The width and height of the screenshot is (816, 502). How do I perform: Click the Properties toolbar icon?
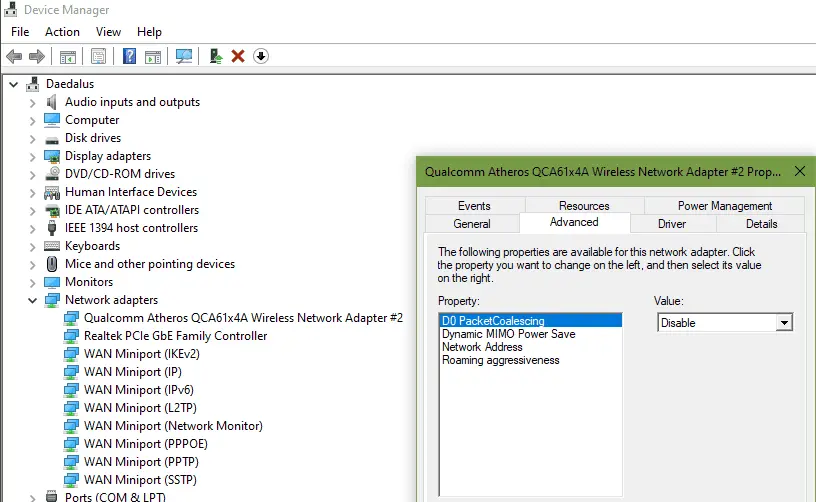point(98,56)
